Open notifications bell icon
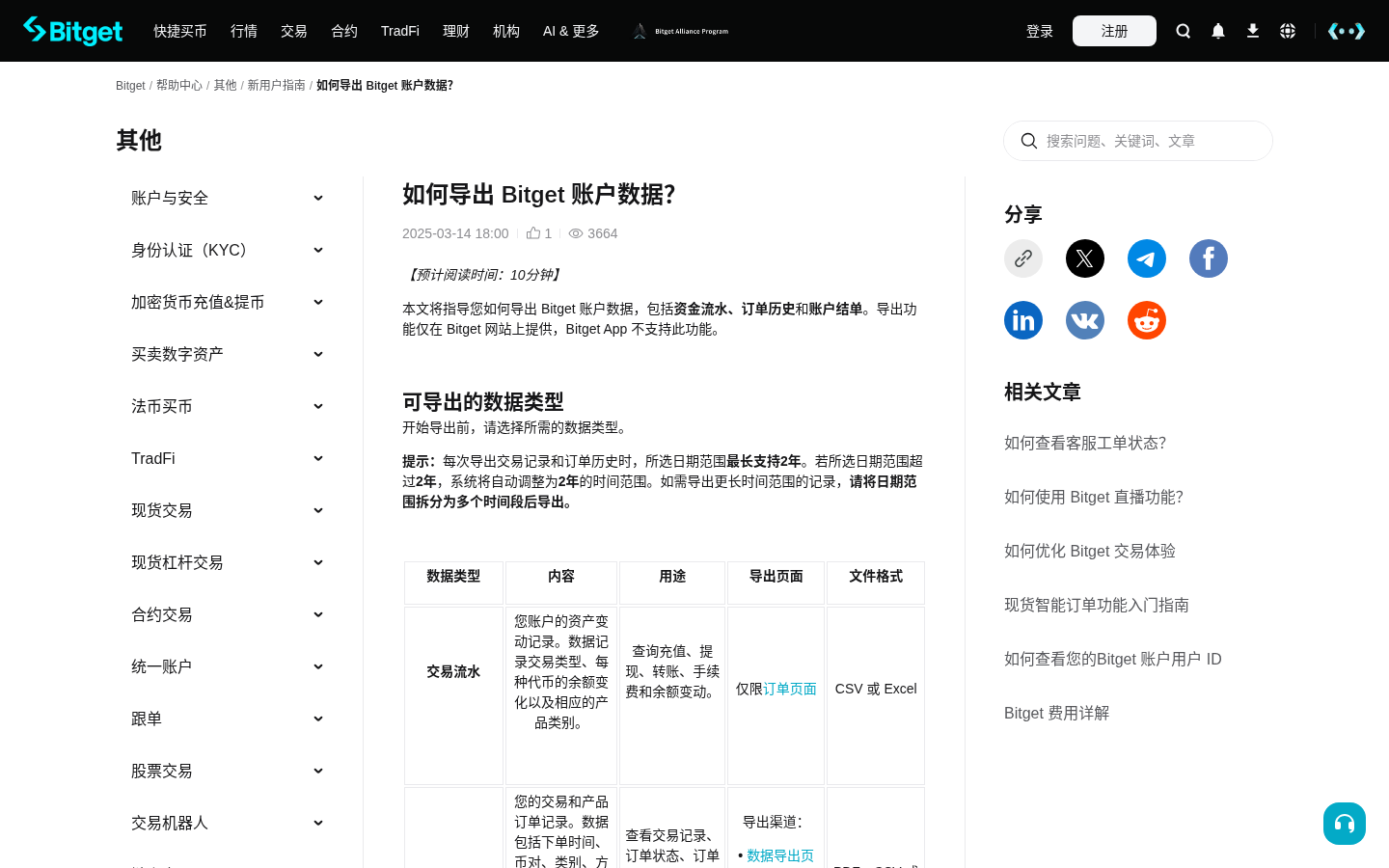 1218,31
